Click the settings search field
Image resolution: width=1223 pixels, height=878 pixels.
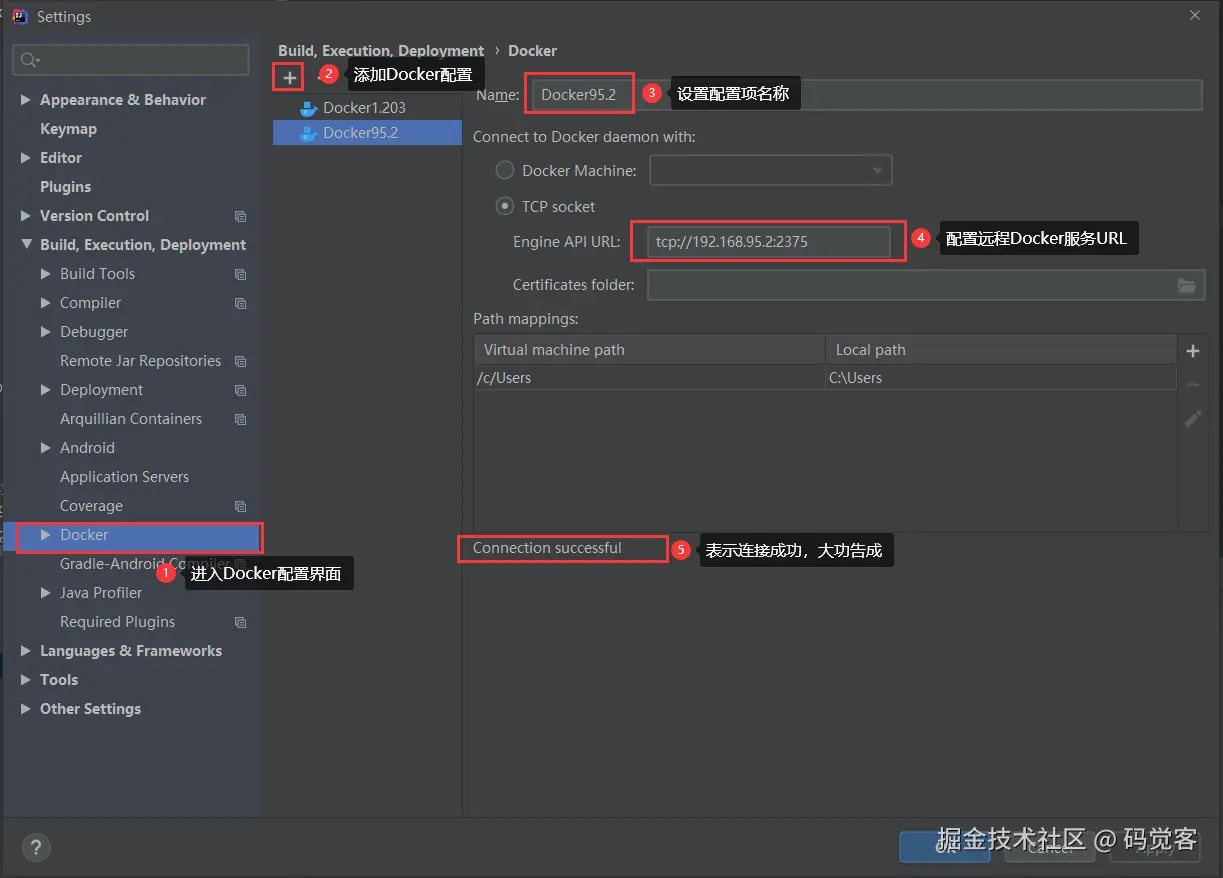[131, 60]
